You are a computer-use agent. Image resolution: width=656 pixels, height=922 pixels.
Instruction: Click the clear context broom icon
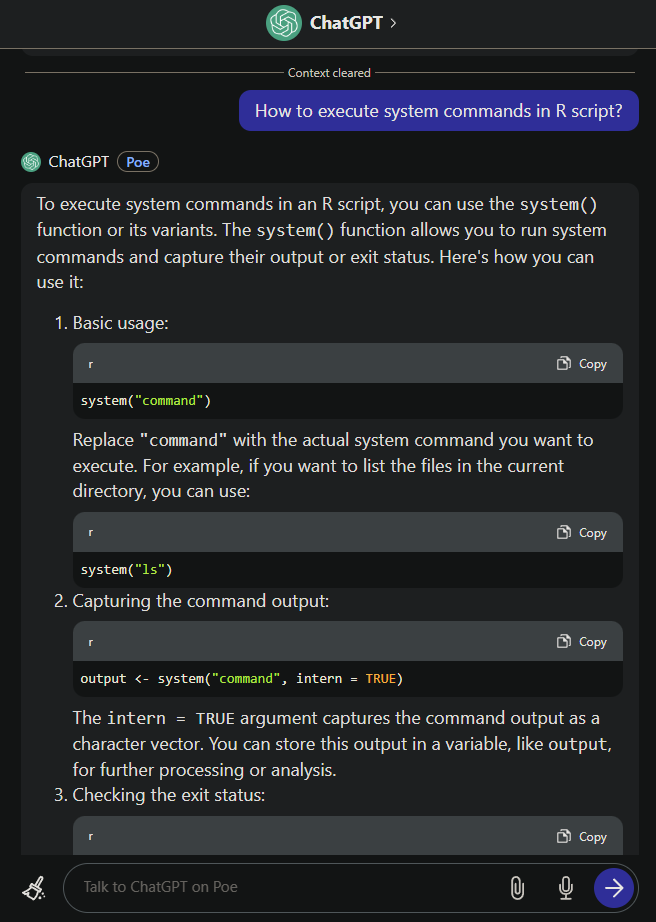pyautogui.click(x=34, y=888)
